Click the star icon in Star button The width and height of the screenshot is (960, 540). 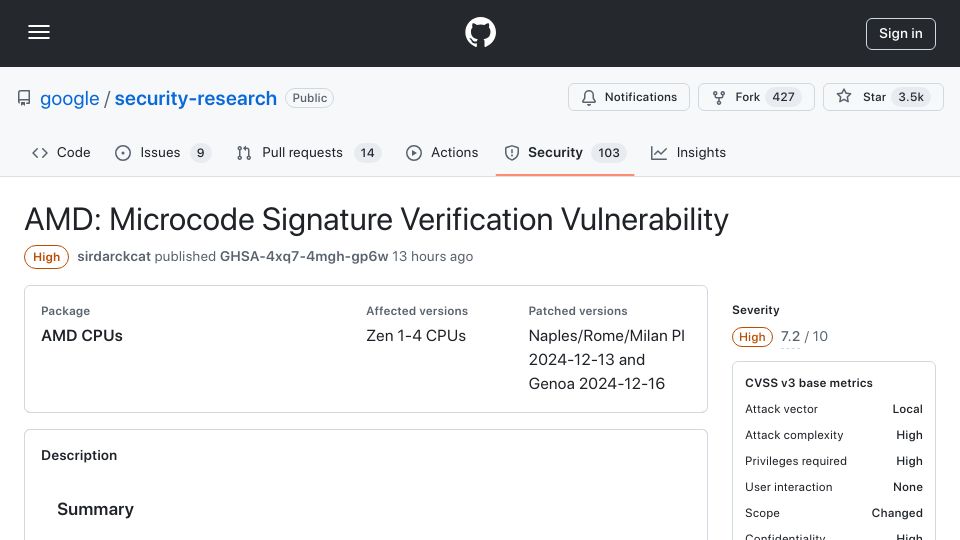pos(844,96)
